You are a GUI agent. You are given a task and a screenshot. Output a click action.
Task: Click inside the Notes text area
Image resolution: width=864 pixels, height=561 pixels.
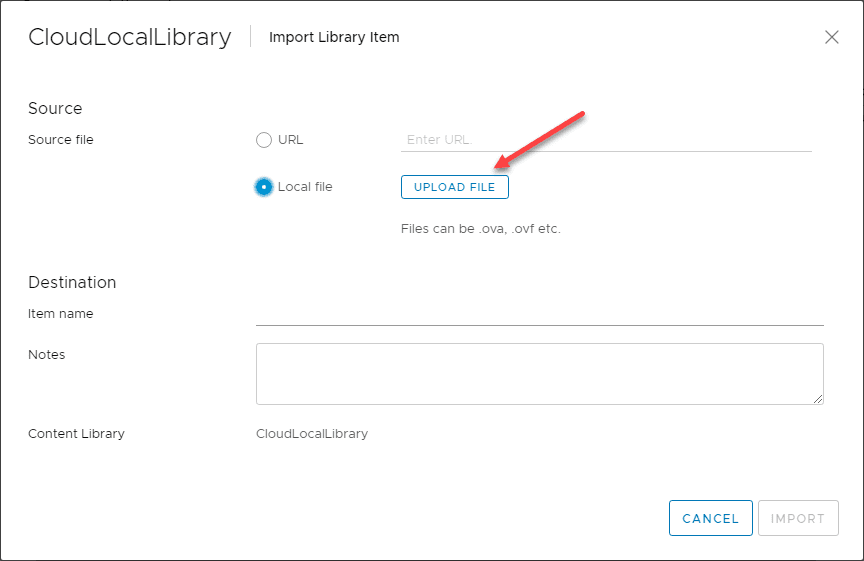tap(539, 374)
